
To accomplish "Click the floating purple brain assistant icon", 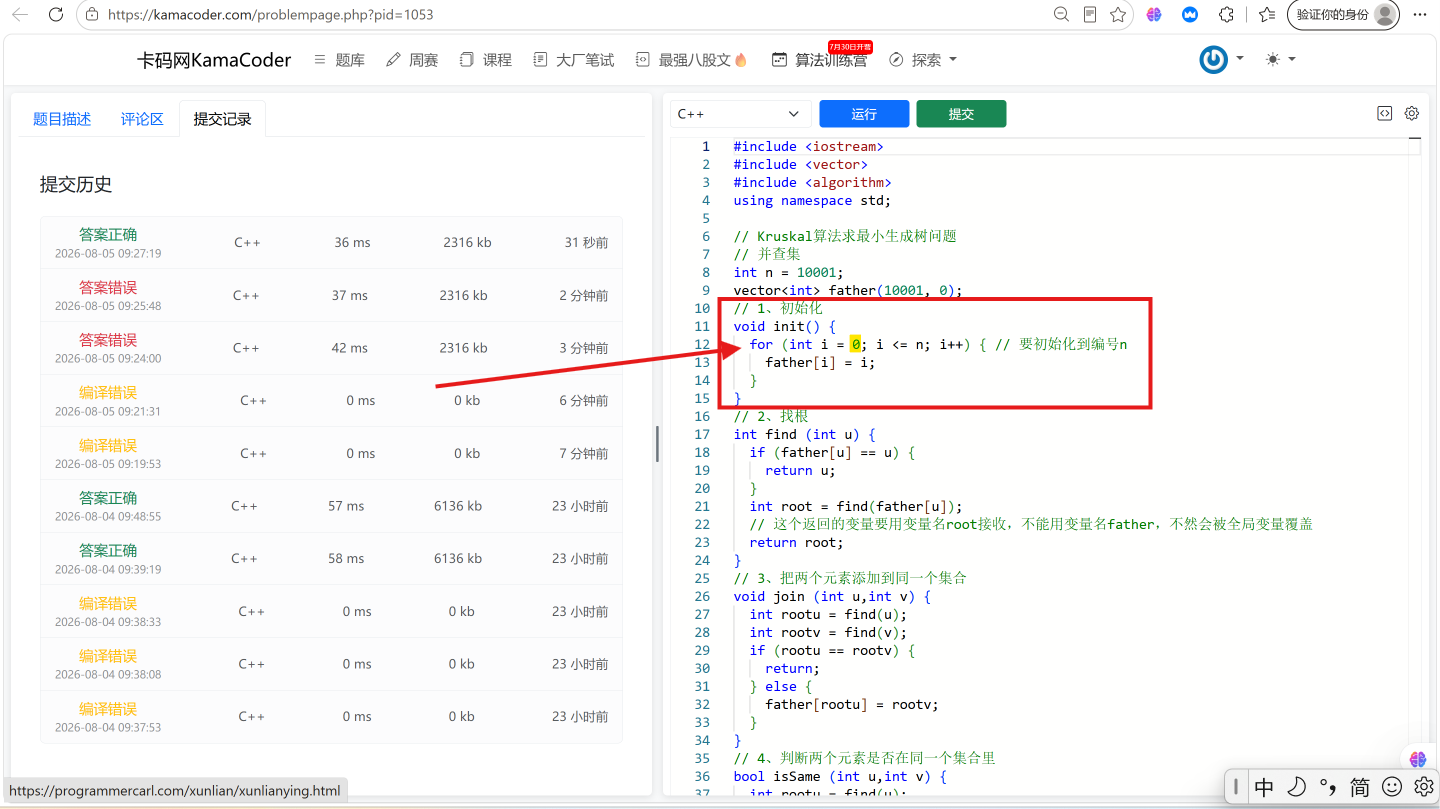I will [1417, 759].
